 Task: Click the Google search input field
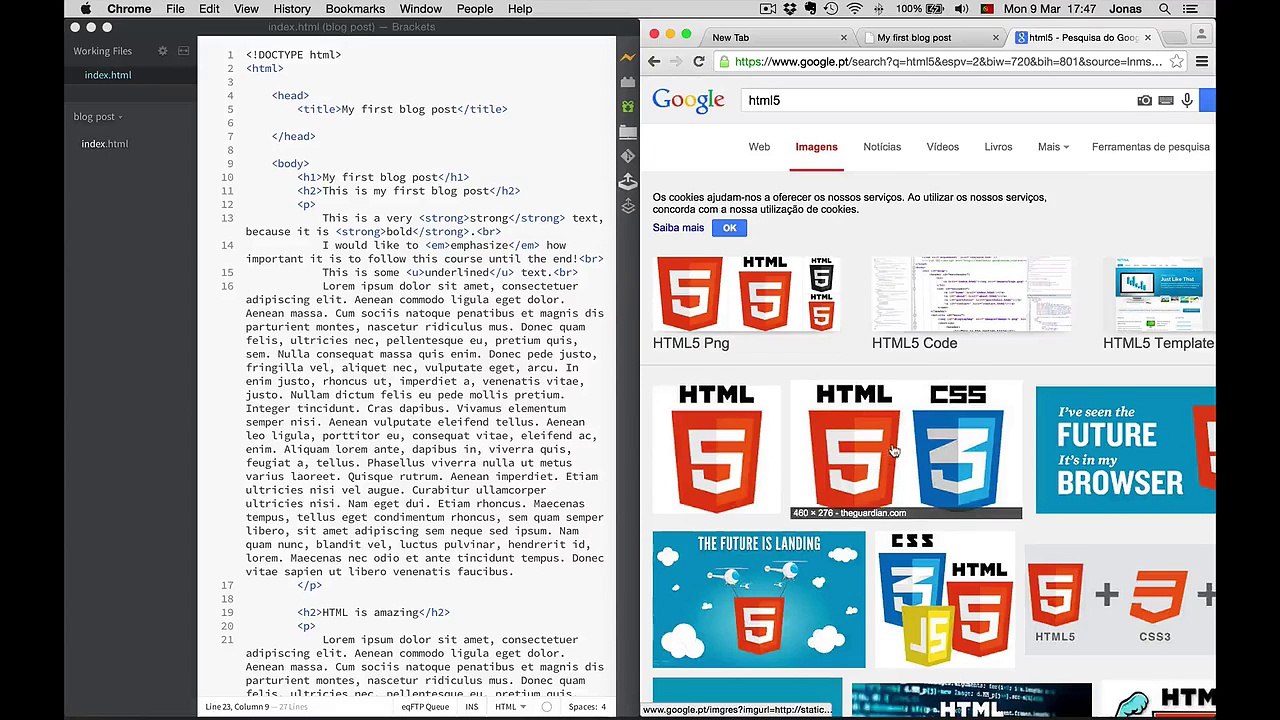point(937,100)
